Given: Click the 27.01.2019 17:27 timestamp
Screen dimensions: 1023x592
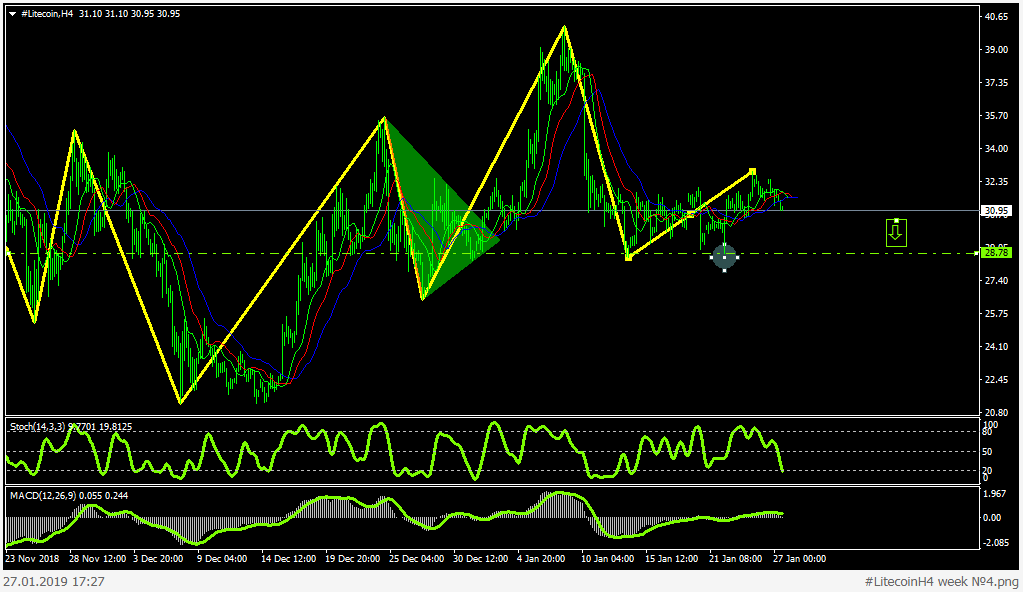Looking at the screenshot, I should coord(53,582).
